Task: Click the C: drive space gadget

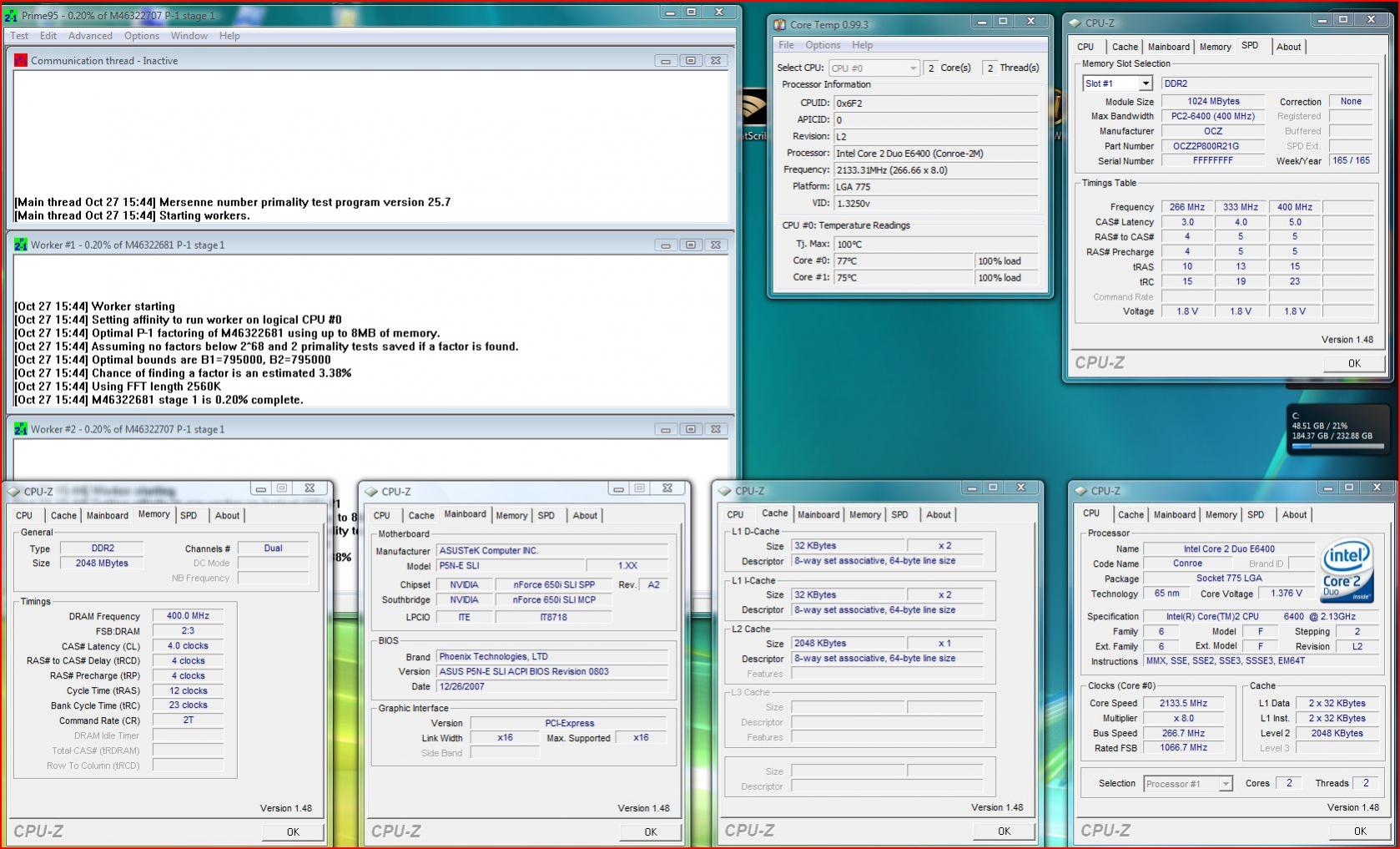Action: pyautogui.click(x=1337, y=431)
